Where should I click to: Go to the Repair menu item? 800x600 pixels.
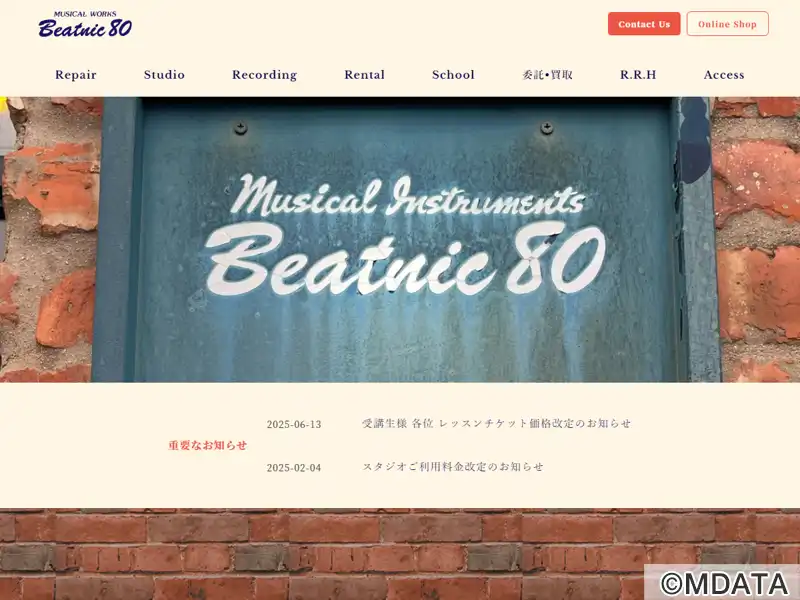coord(76,75)
